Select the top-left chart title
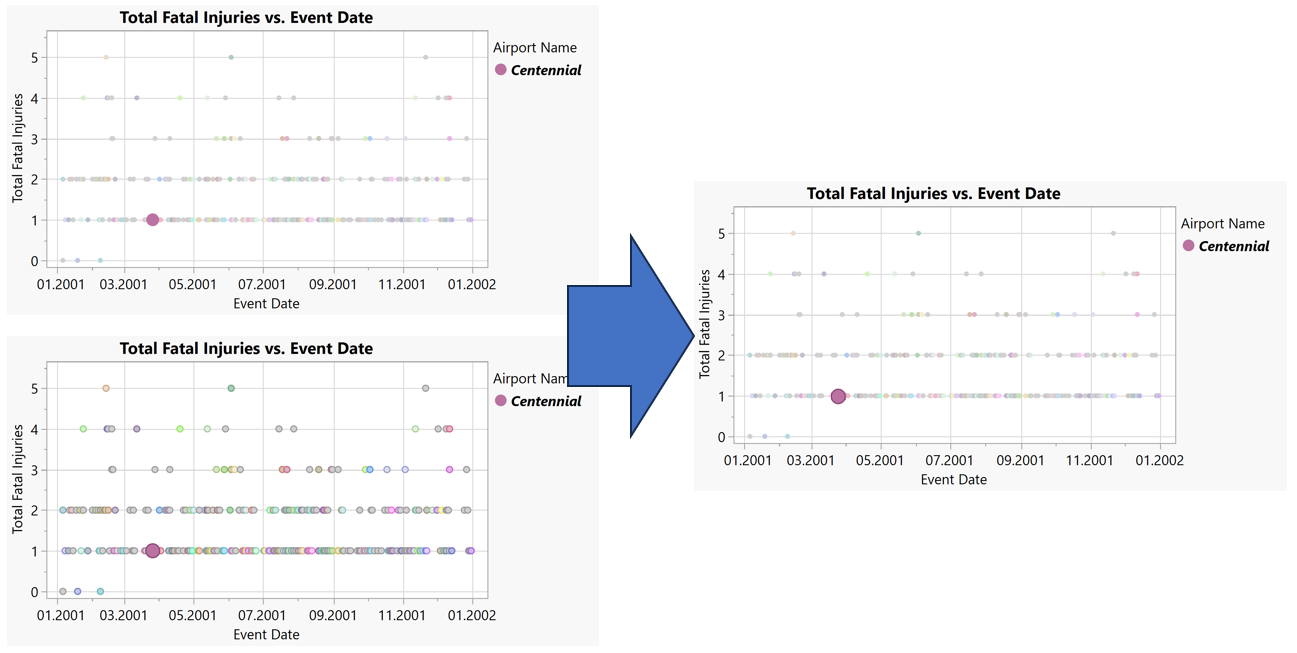 [x=246, y=17]
